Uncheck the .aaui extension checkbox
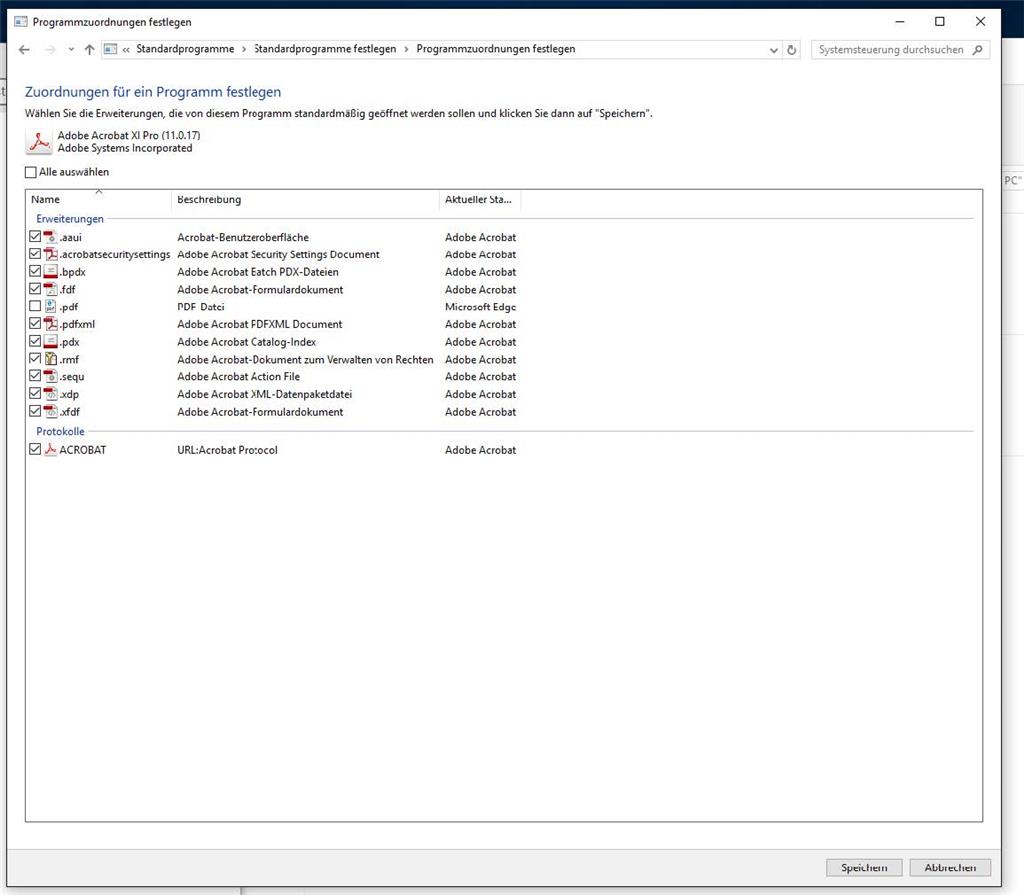This screenshot has width=1024, height=895. tap(35, 236)
